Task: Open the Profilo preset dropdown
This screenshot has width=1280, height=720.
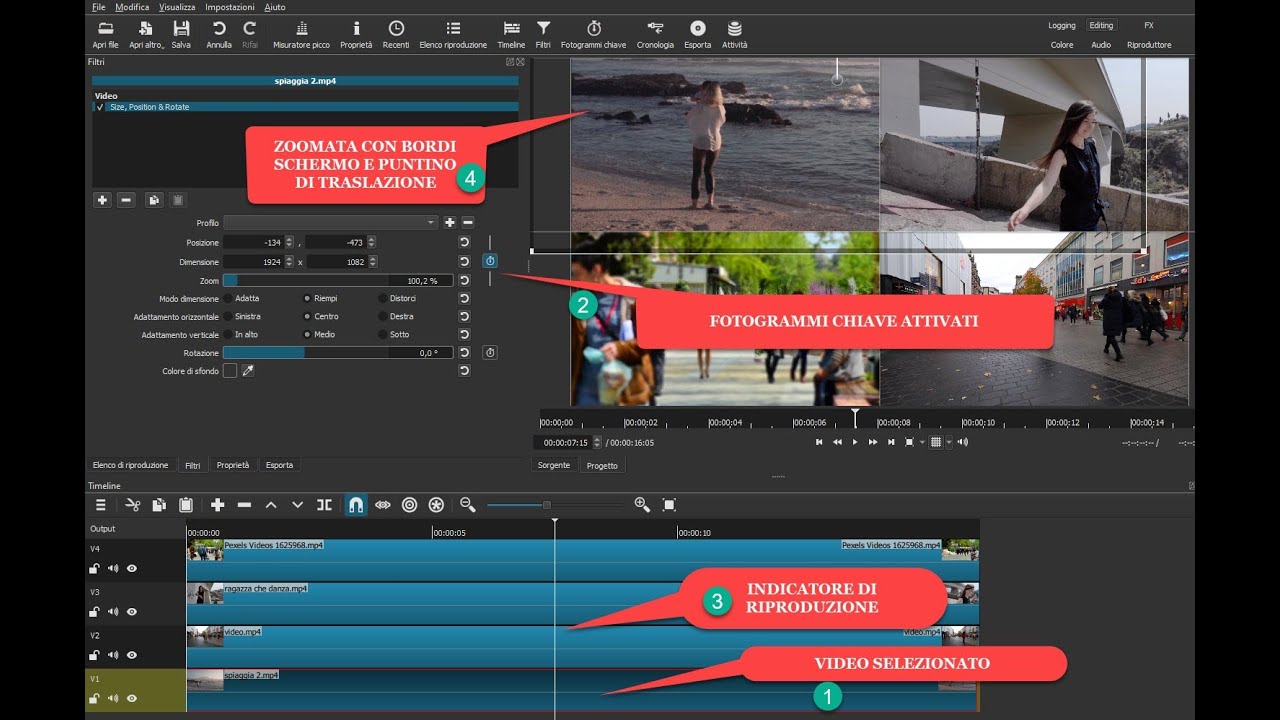Action: (x=331, y=222)
